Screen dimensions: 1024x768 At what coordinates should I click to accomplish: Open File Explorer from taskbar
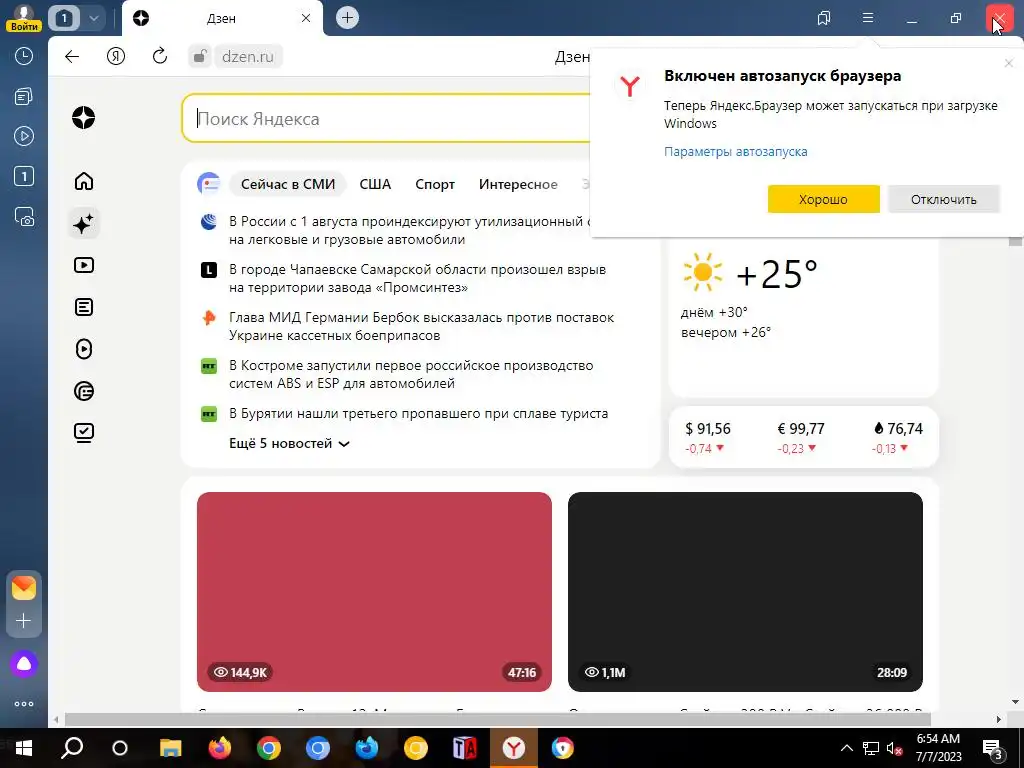click(170, 748)
